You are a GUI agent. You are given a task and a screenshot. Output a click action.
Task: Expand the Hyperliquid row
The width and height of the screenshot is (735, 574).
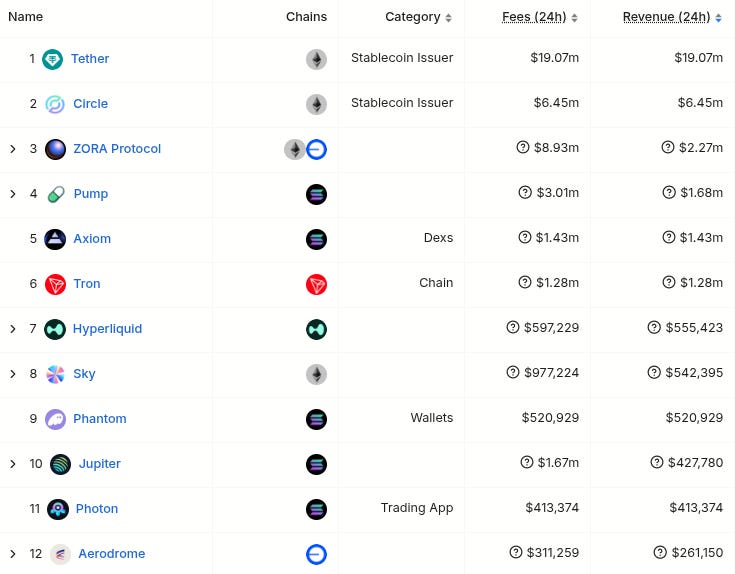click(x=13, y=329)
